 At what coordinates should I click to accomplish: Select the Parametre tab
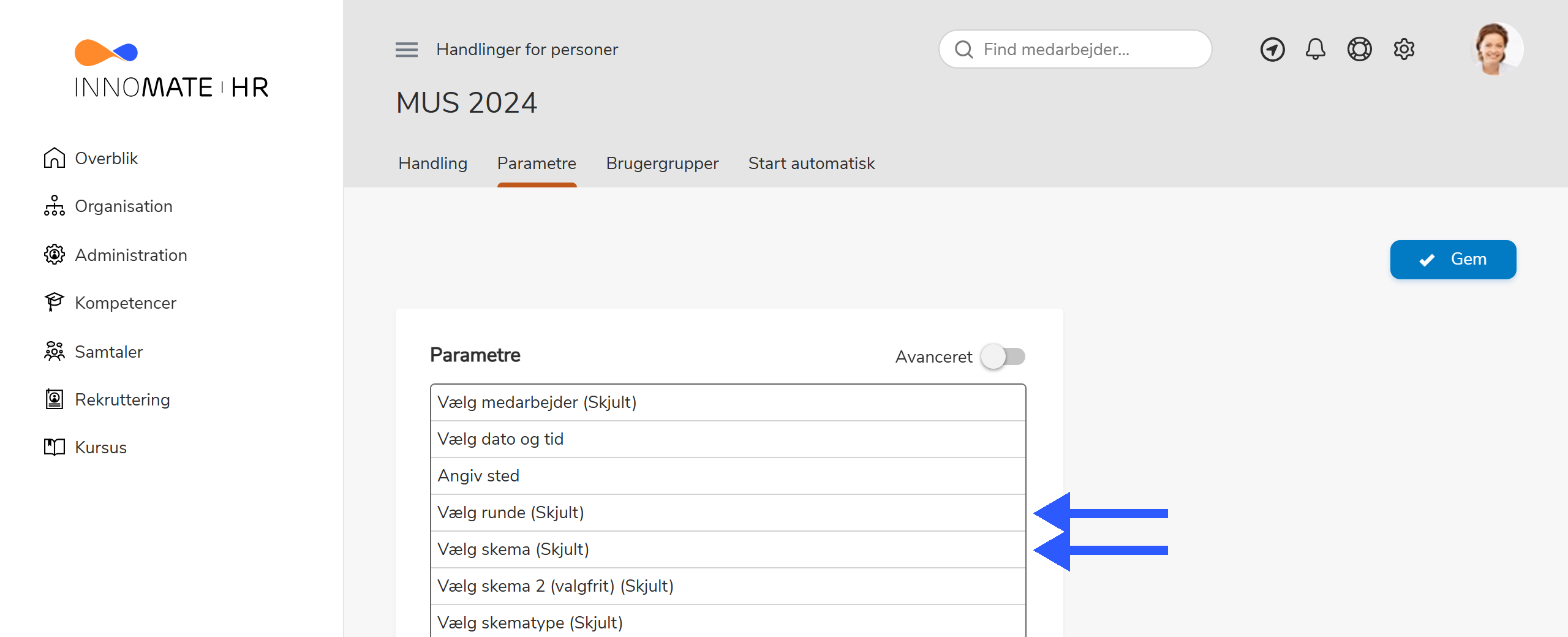[x=537, y=164]
